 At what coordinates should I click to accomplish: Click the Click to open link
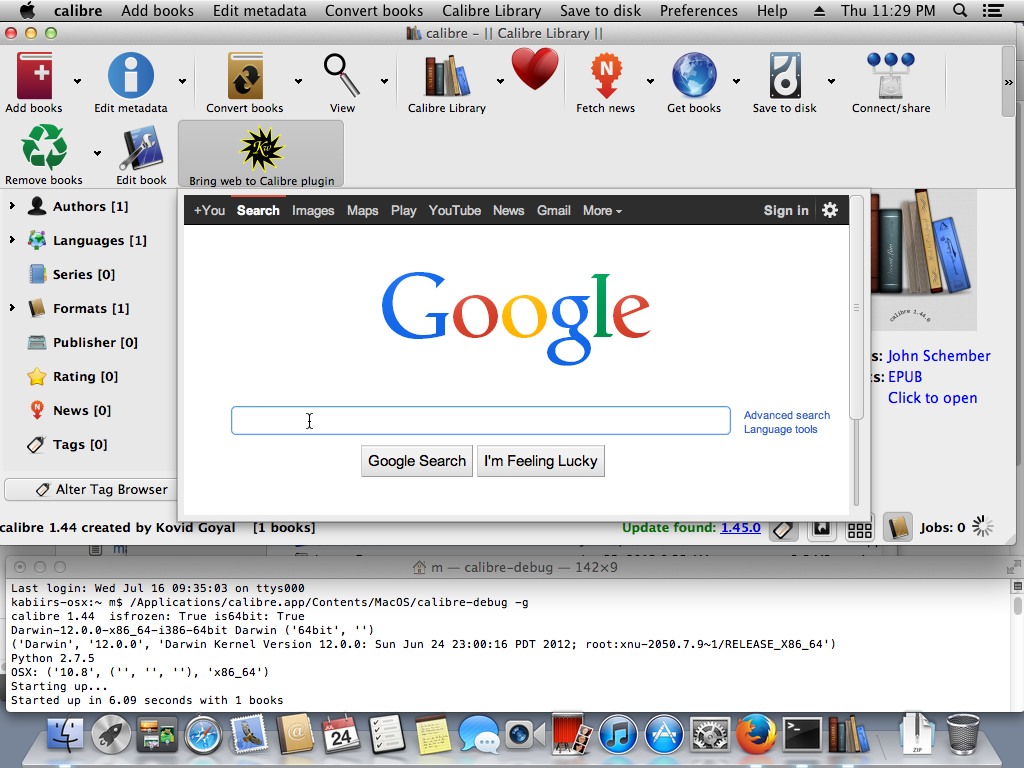tap(933, 398)
